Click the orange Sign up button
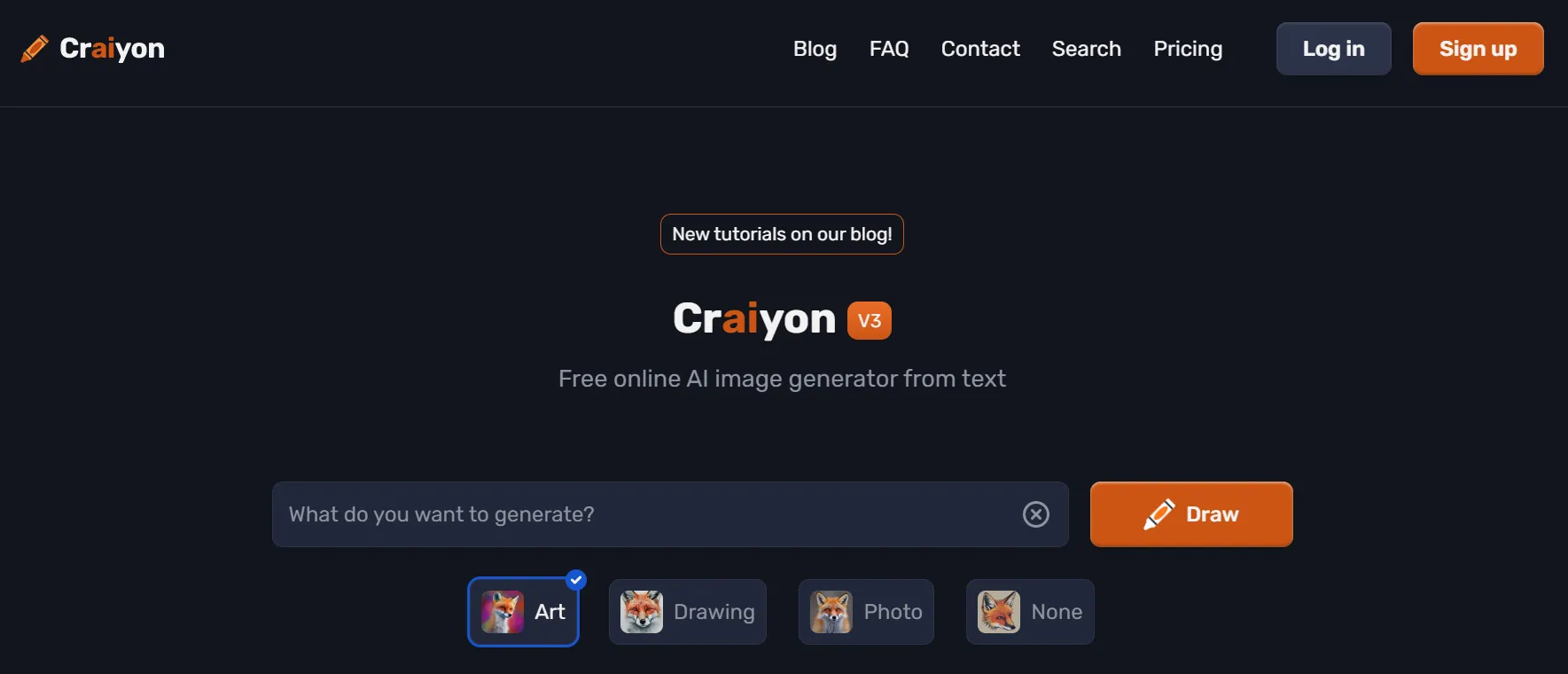 click(x=1478, y=49)
